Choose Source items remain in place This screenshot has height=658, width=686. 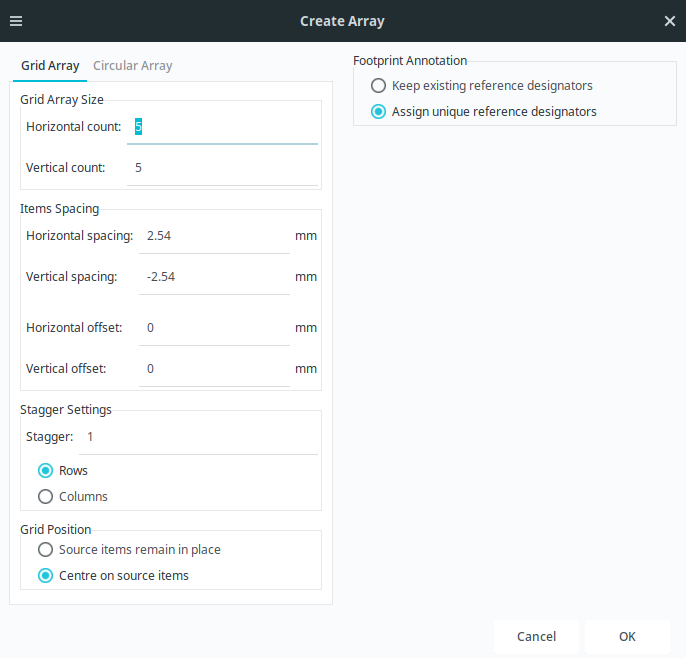(x=45, y=550)
